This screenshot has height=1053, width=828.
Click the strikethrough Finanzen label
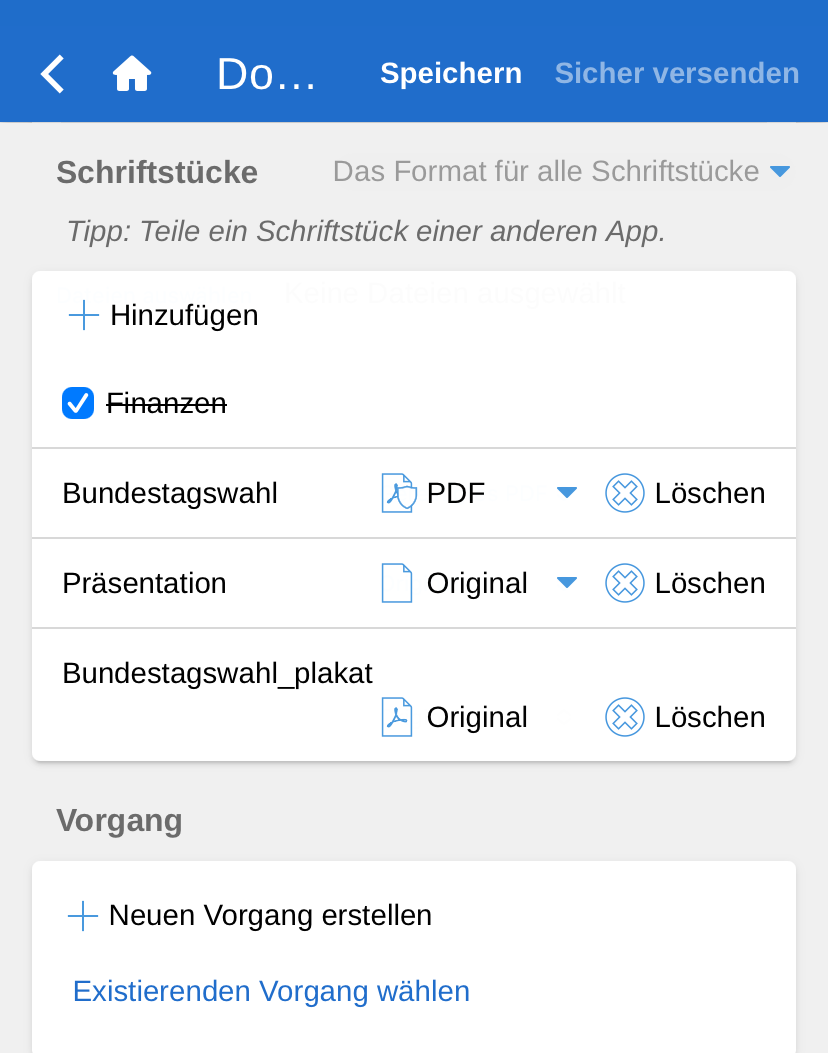166,404
